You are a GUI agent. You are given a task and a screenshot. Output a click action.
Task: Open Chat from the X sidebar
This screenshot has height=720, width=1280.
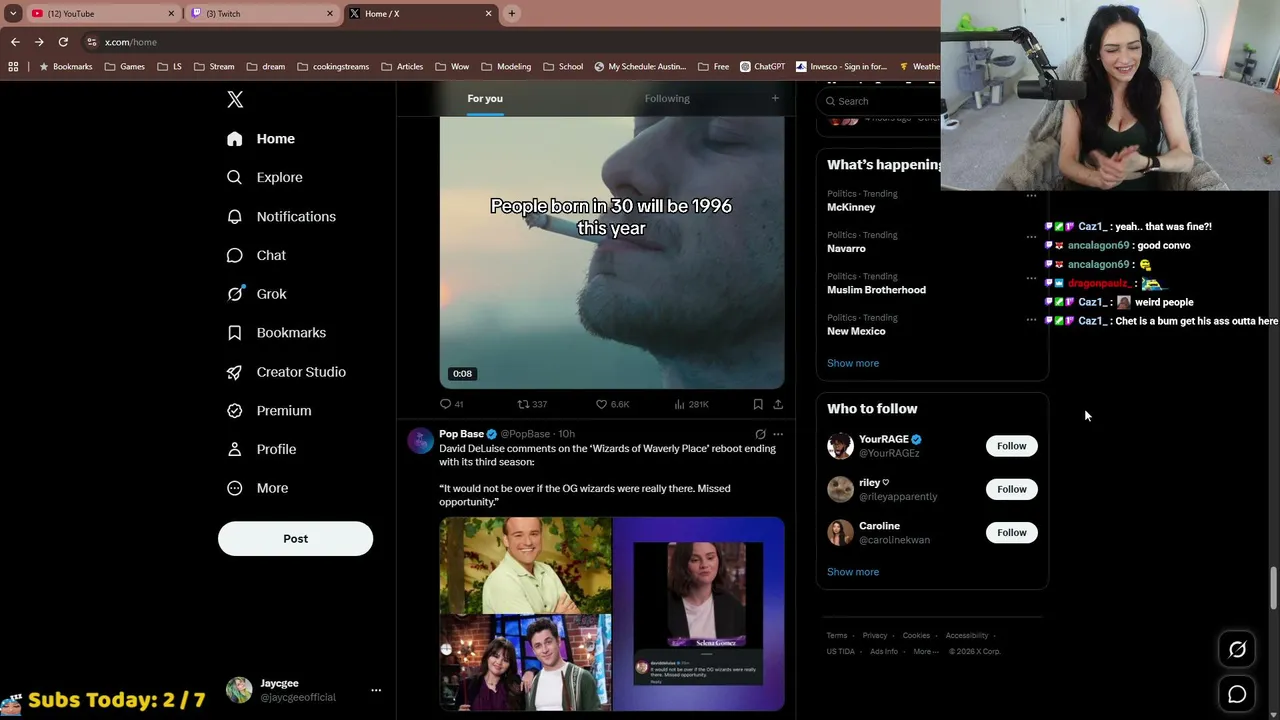pos(257,255)
